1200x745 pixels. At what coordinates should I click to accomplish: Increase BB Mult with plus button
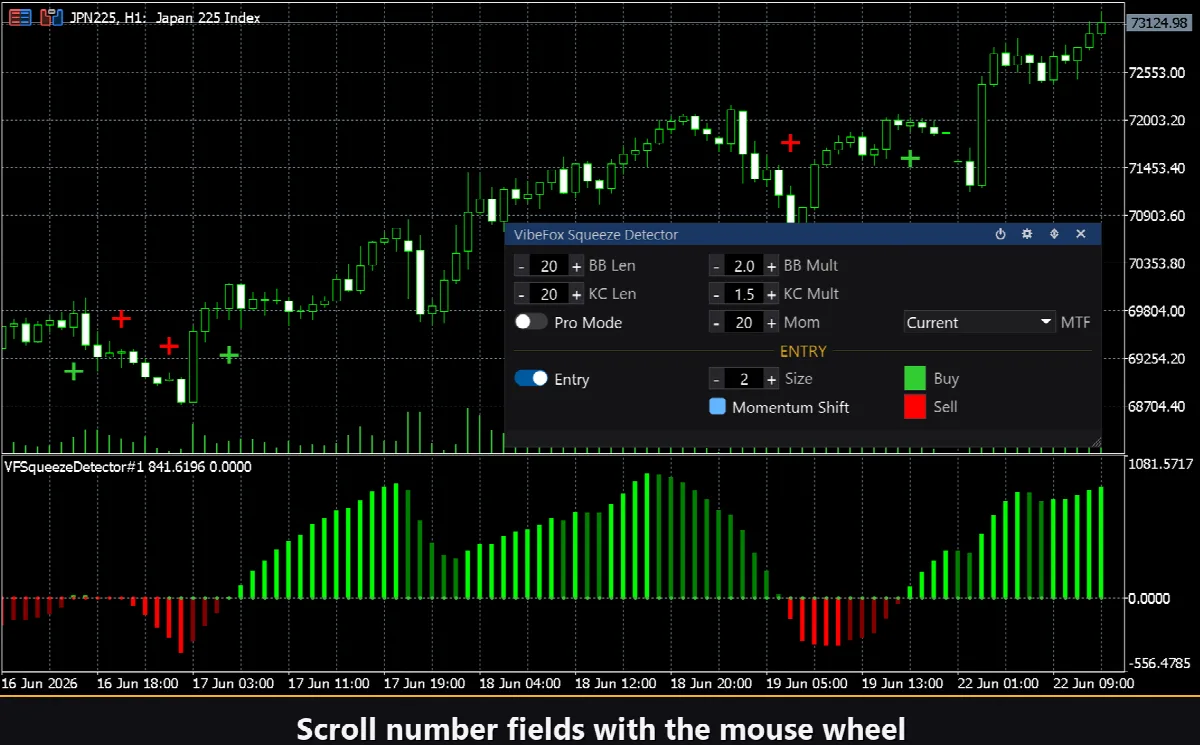(x=771, y=266)
